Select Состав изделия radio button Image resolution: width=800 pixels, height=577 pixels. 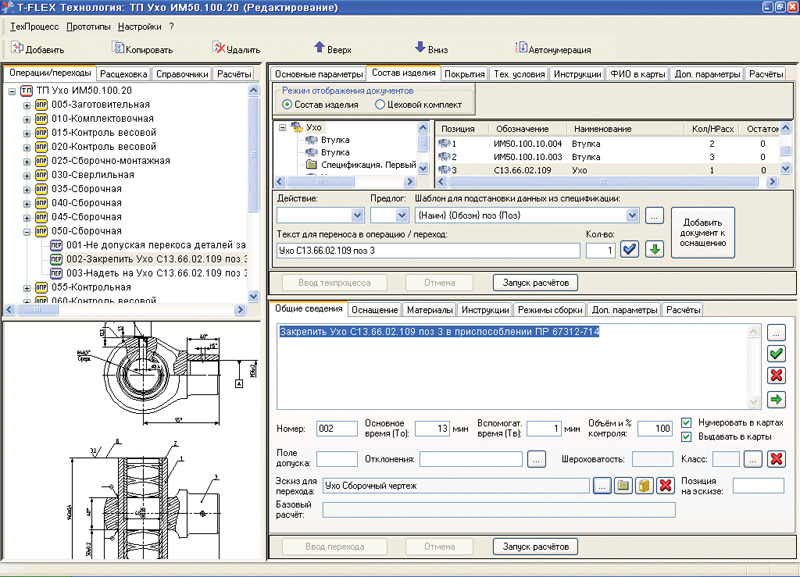[287, 105]
